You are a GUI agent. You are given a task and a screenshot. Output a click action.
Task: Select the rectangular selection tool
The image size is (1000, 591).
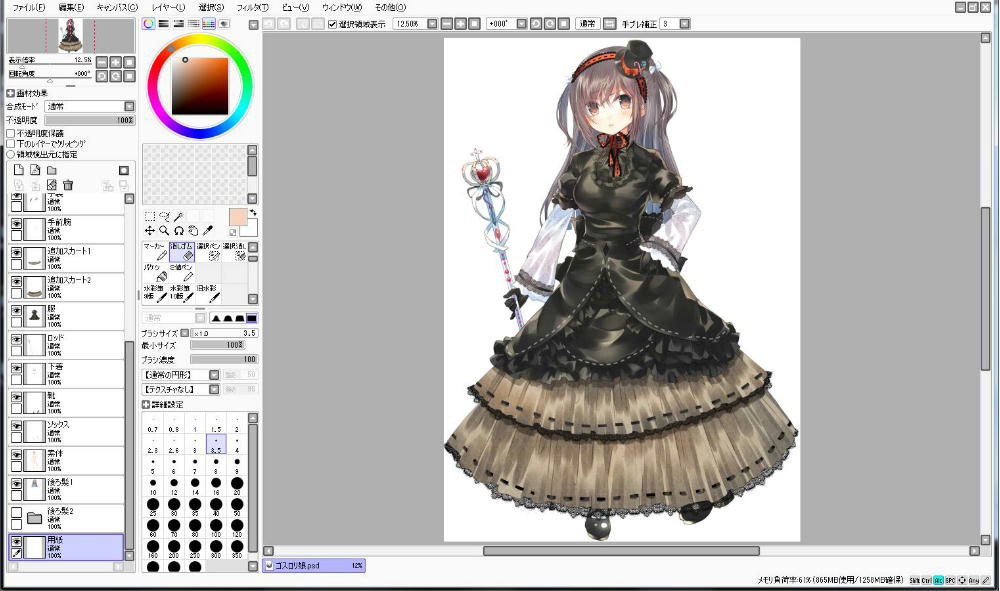(150, 216)
